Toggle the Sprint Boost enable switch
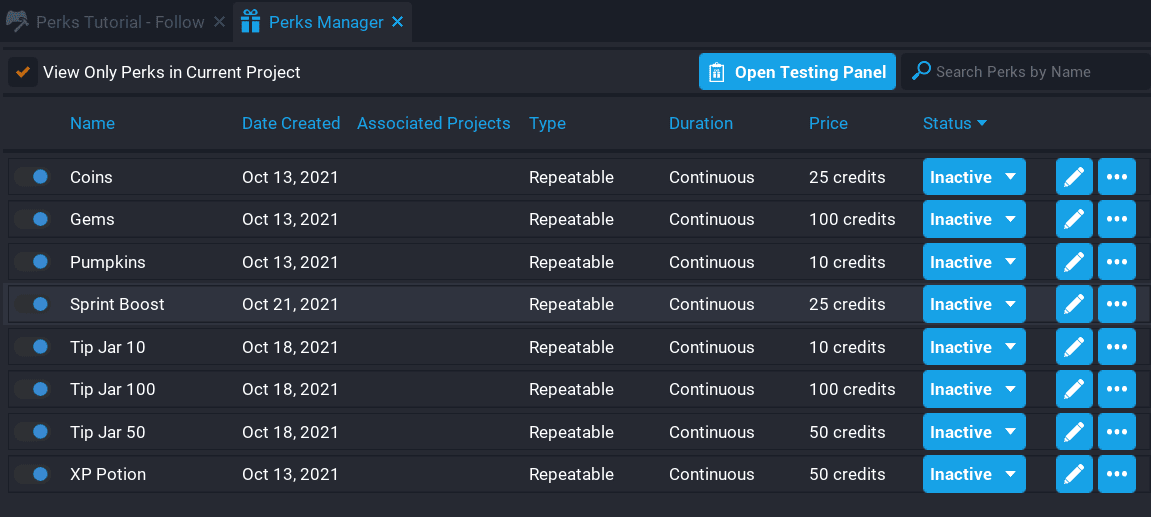This screenshot has width=1151, height=517. (x=32, y=304)
